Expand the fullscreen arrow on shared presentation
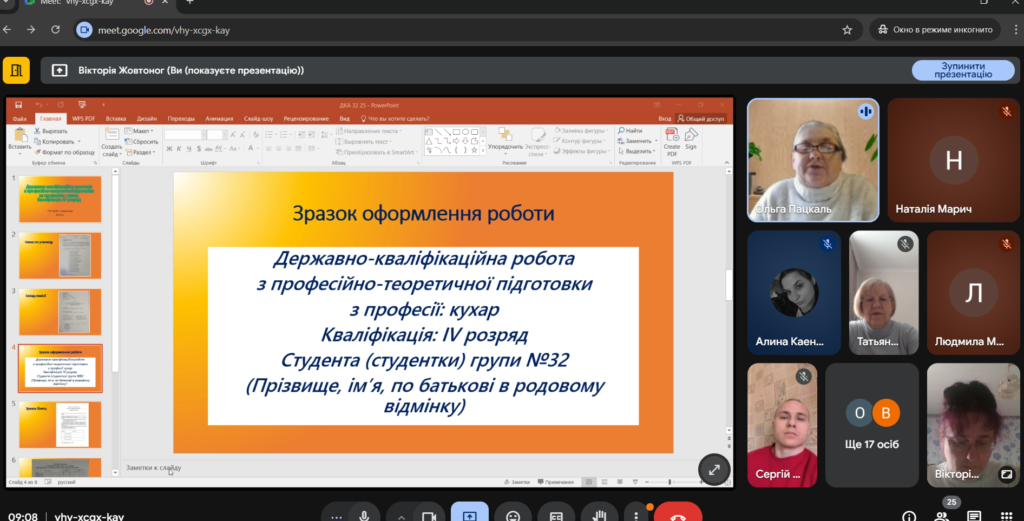 (714, 468)
